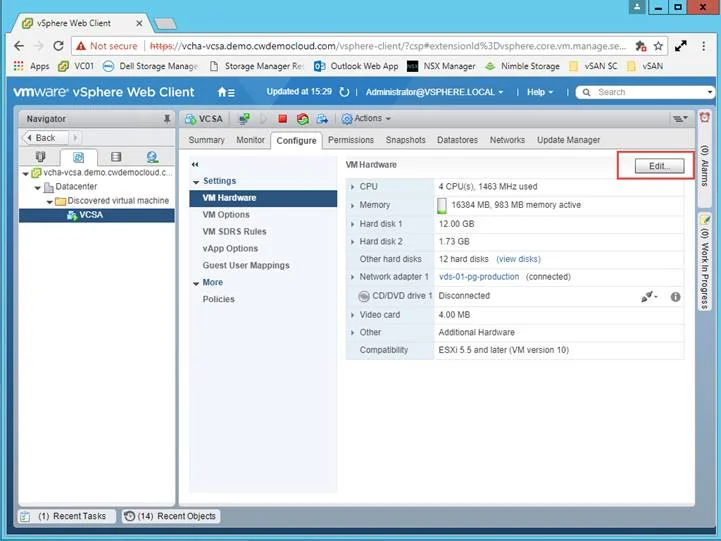This screenshot has height=541, width=721.
Task: Select VM SDRS Rules
Action: [234, 232]
